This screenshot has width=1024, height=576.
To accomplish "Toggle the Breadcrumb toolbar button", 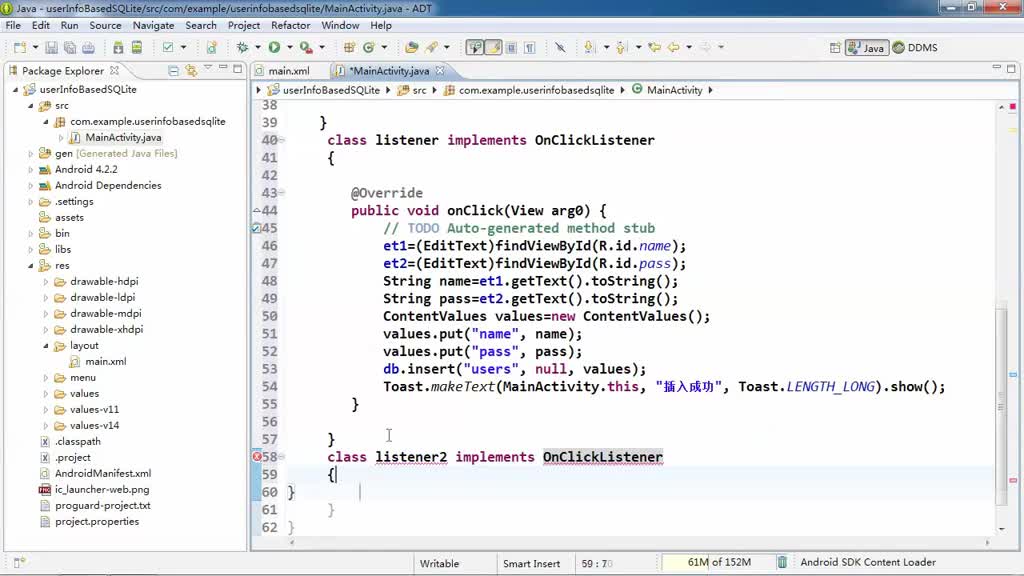I will [475, 48].
